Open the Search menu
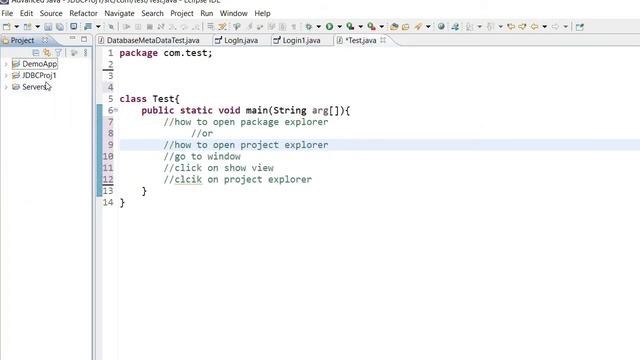The width and height of the screenshot is (640, 360). pos(152,13)
